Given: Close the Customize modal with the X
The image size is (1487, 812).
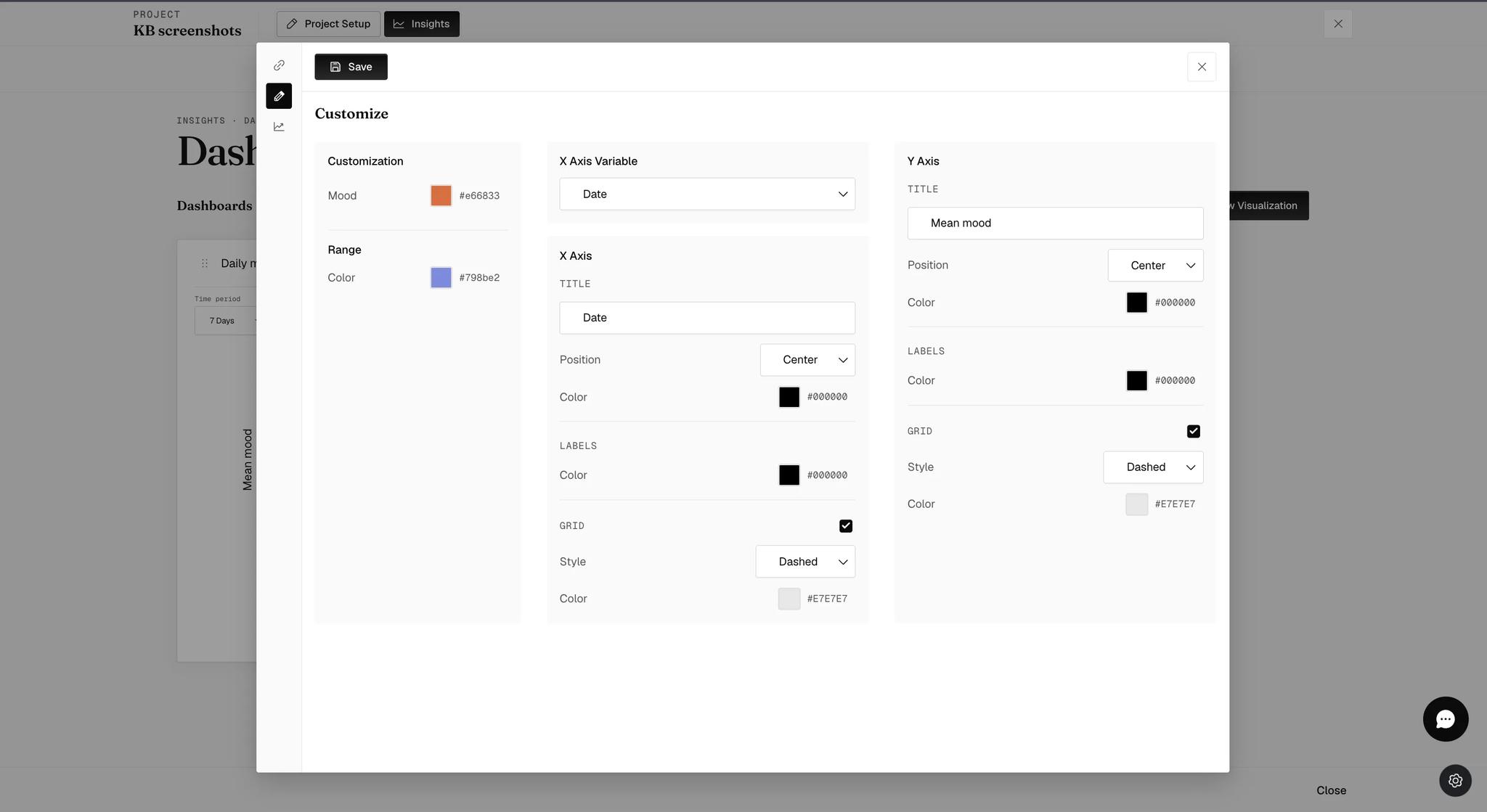Looking at the screenshot, I should [x=1202, y=67].
